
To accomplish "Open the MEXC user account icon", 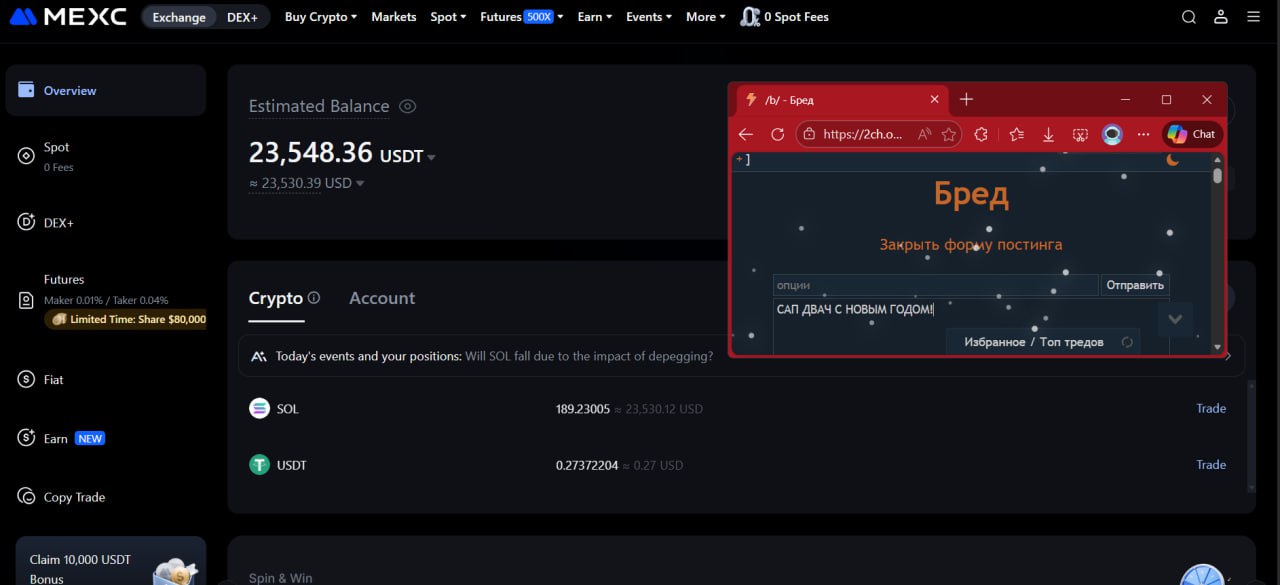I will coord(1221,17).
